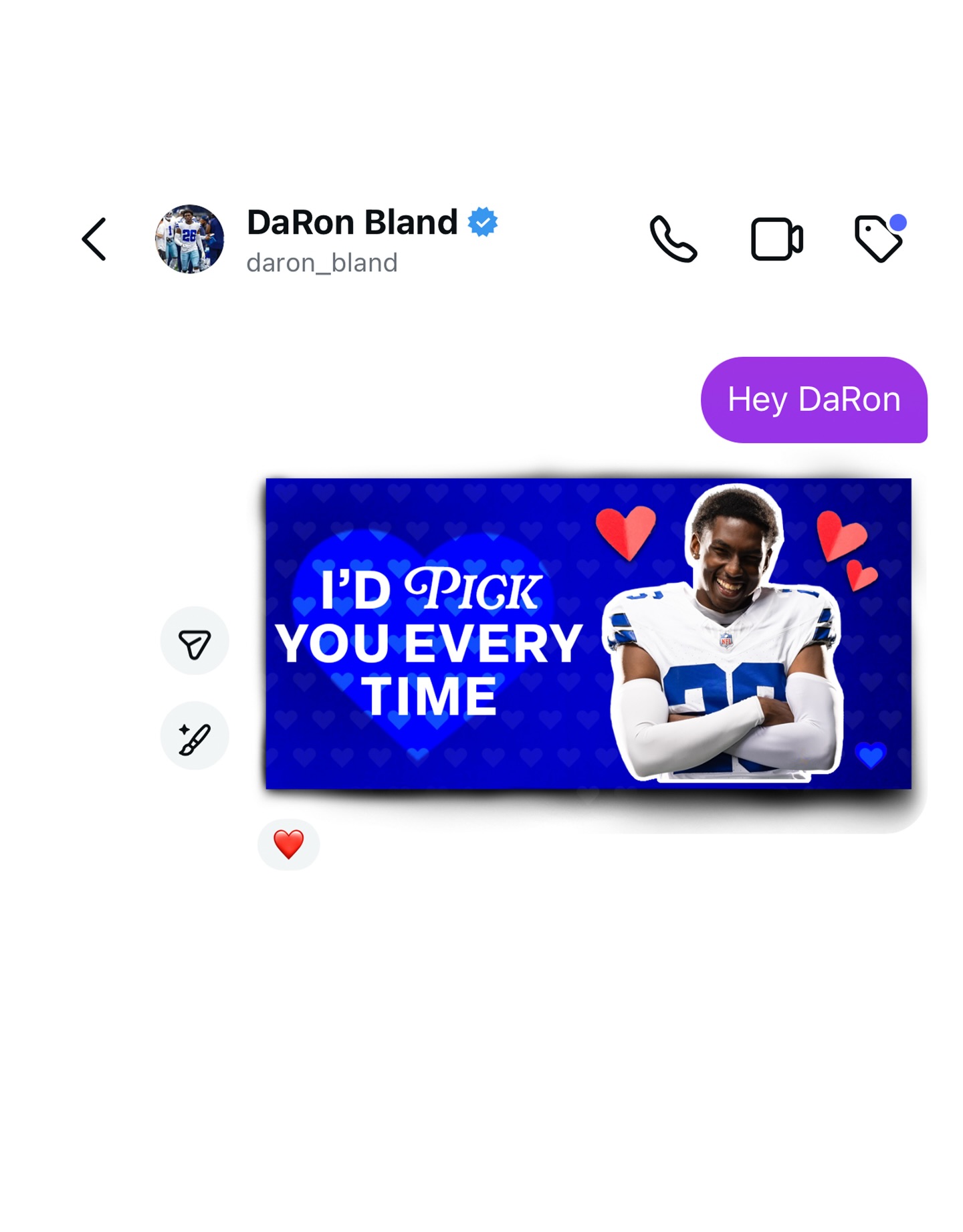Tap the smiling player cutout in the card
Image resolution: width=963 pixels, height=1232 pixels.
pyautogui.click(x=724, y=632)
